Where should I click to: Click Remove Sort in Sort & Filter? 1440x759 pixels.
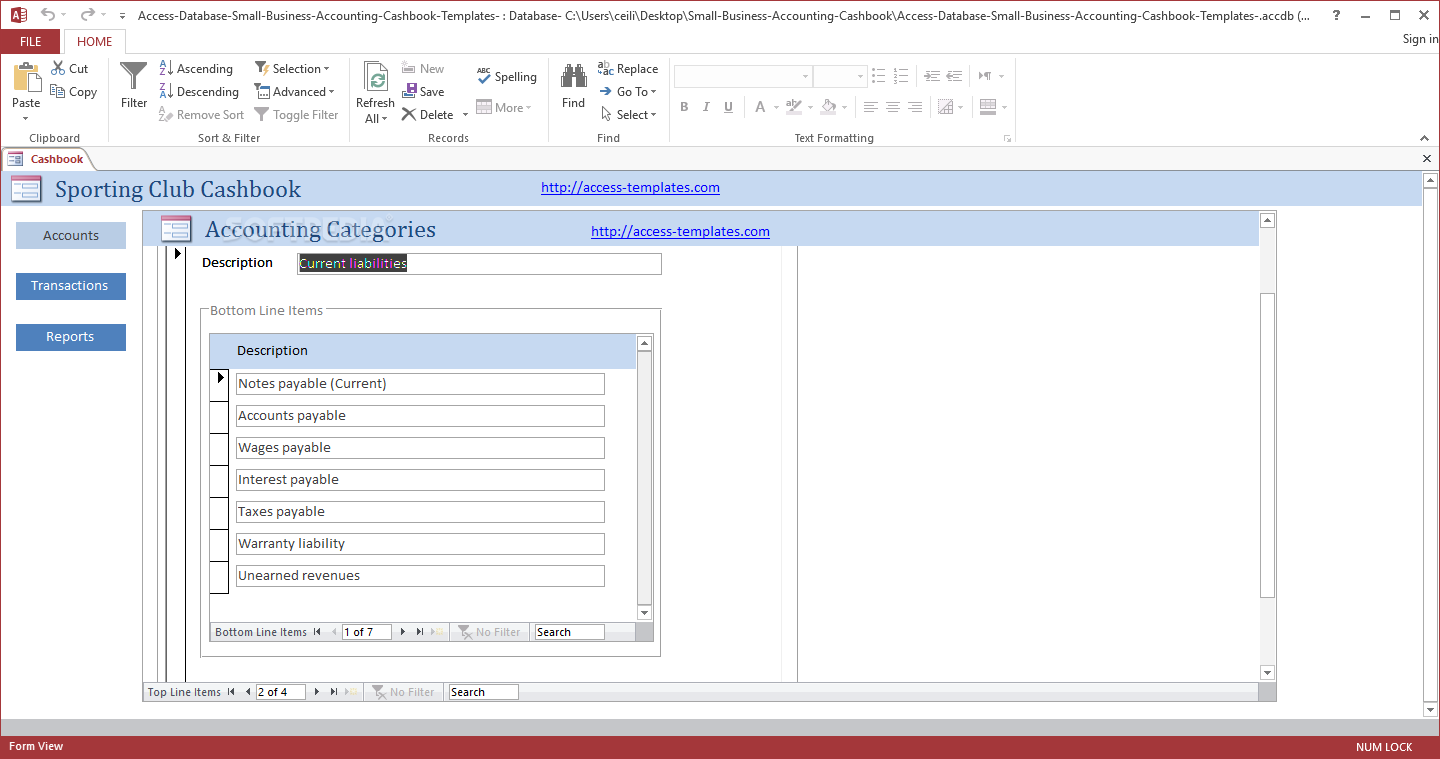201,115
